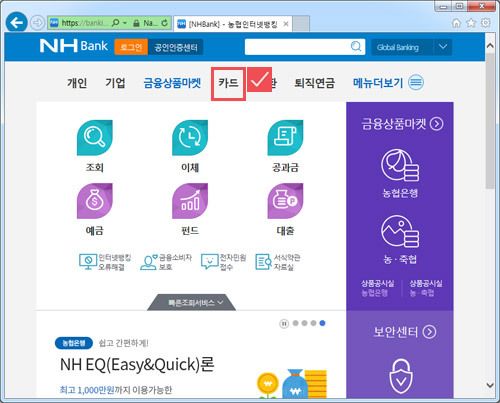This screenshot has height=403, width=500.
Task: Open 금융상품마켓 heading link in purple panel
Action: [402, 124]
